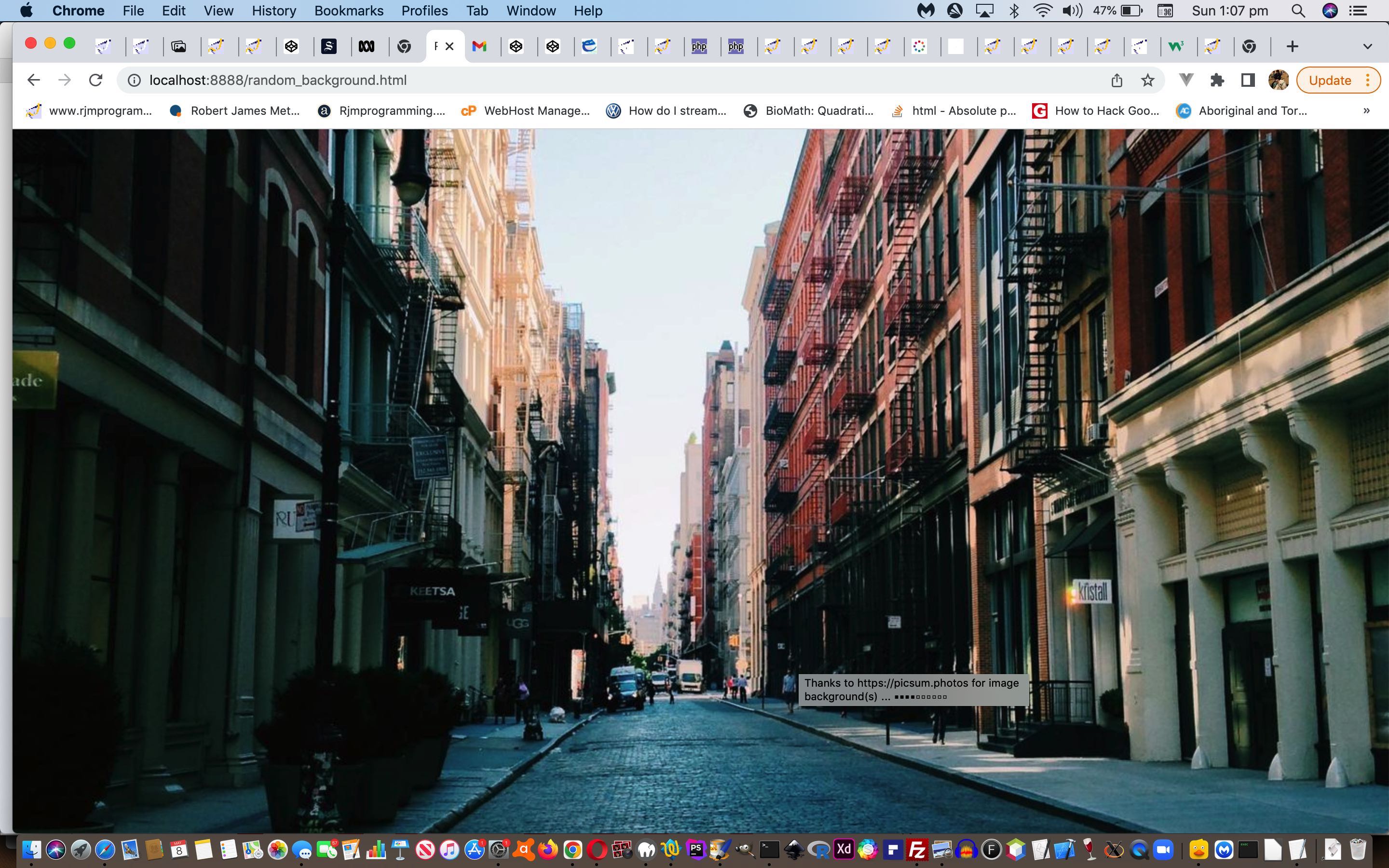Screen dimensions: 1389x868
Task: Open the History menu
Action: tap(274, 11)
